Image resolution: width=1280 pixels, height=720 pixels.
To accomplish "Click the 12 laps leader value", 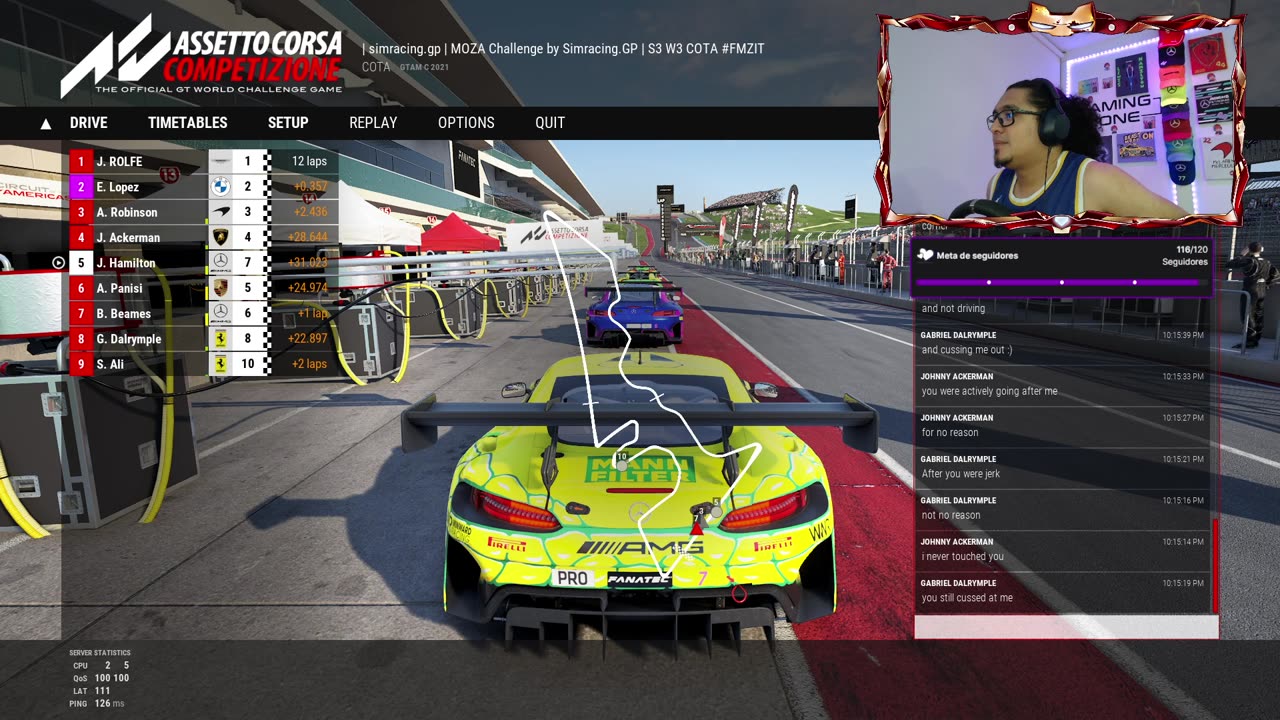I will coord(309,161).
